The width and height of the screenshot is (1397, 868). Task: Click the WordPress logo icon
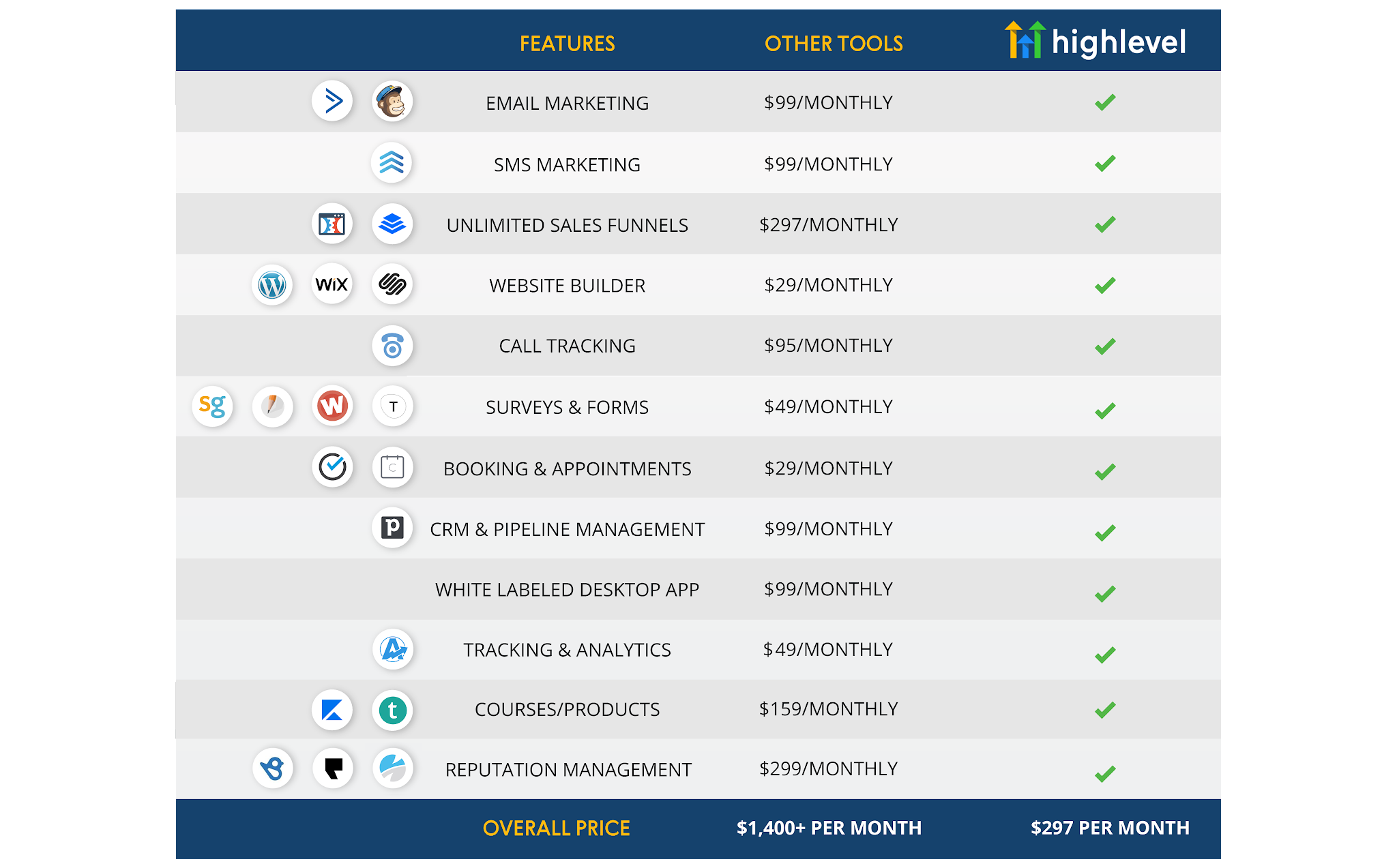click(x=272, y=285)
